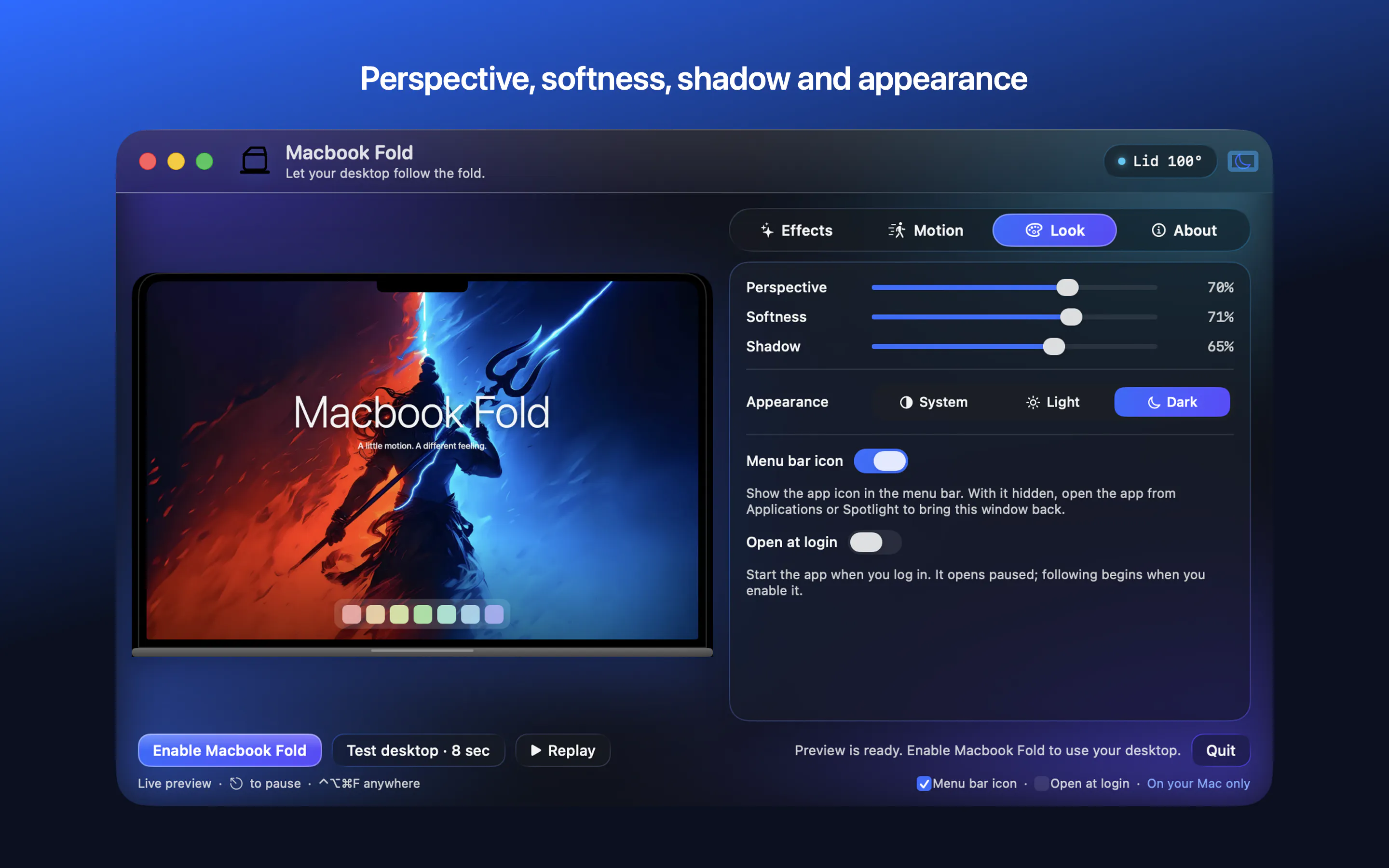Click the red close window button
The height and width of the screenshot is (868, 1389).
tap(148, 162)
